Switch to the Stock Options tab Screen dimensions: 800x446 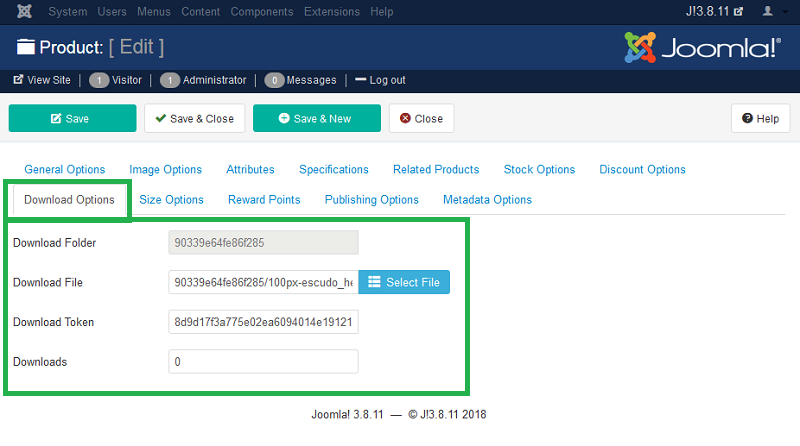click(539, 170)
